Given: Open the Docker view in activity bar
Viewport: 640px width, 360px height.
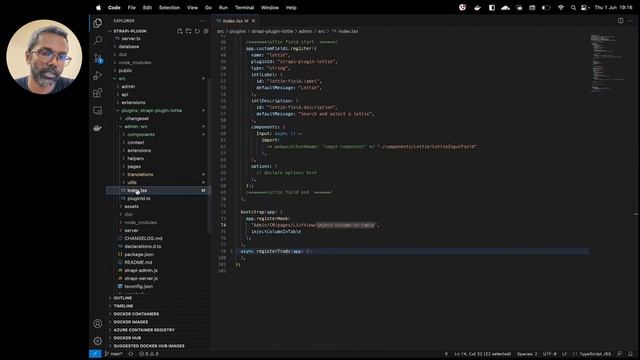Looking at the screenshot, I should click(x=98, y=128).
